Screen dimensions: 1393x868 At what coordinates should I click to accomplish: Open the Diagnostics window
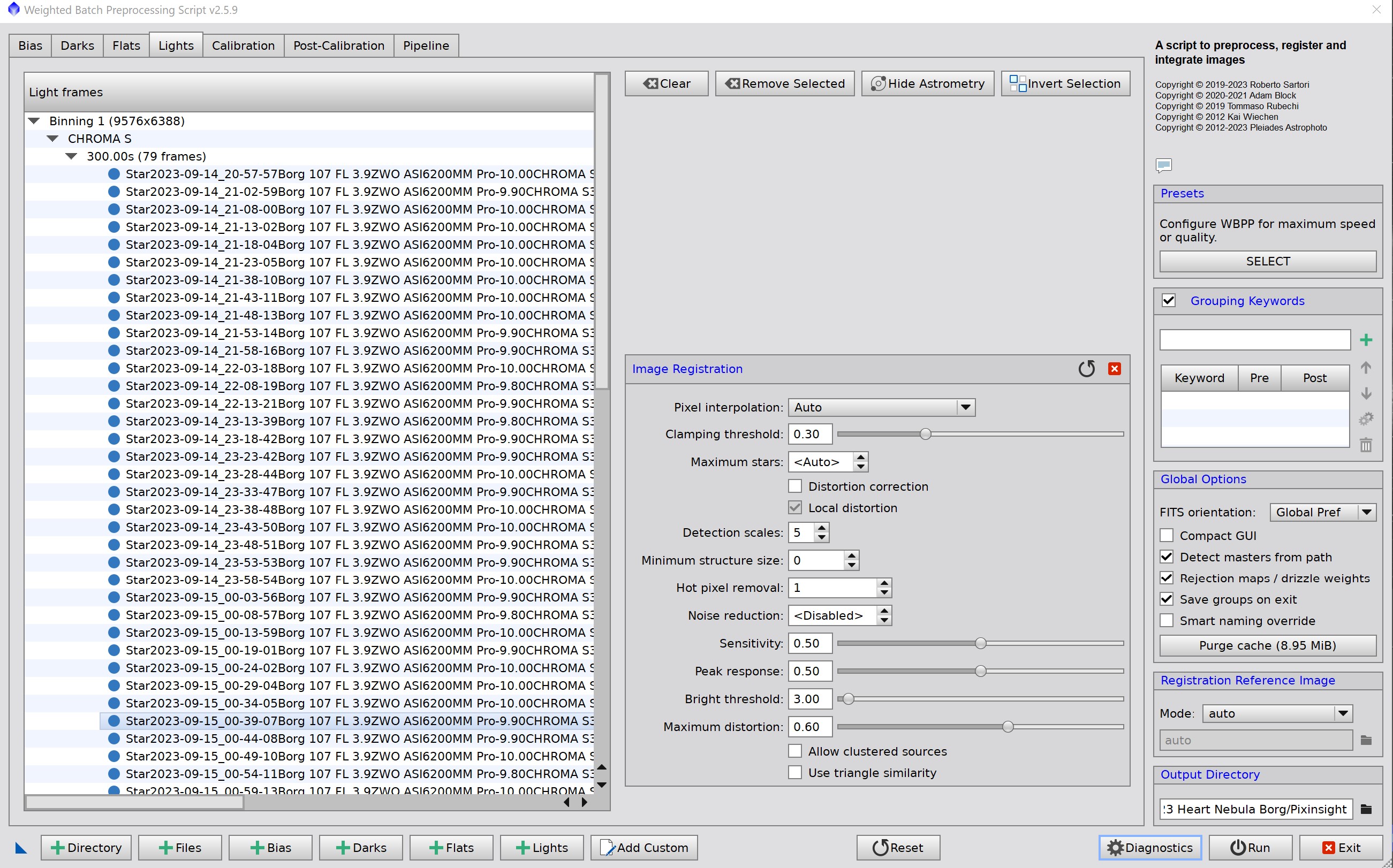click(1149, 847)
